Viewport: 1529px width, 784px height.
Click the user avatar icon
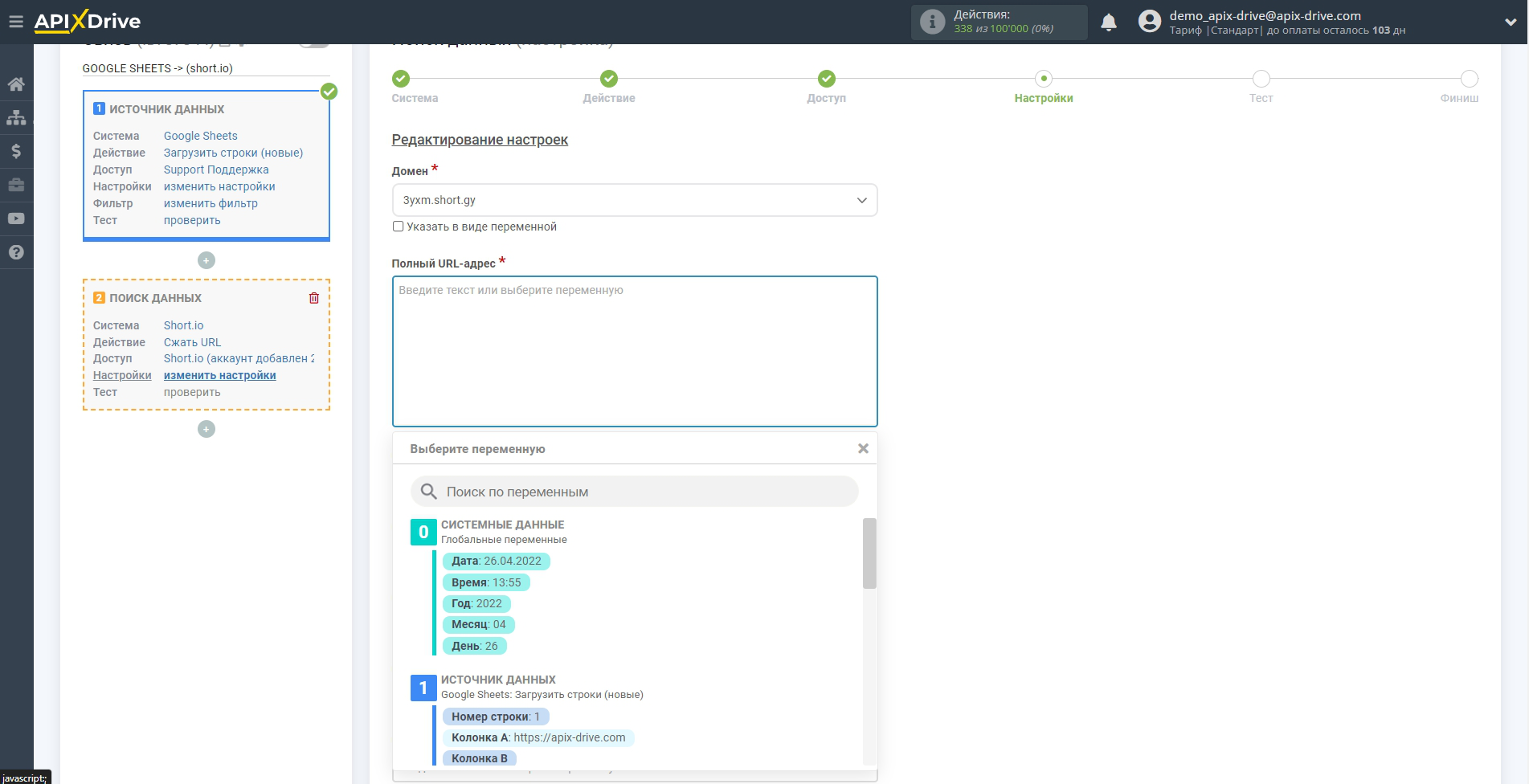tap(1150, 22)
